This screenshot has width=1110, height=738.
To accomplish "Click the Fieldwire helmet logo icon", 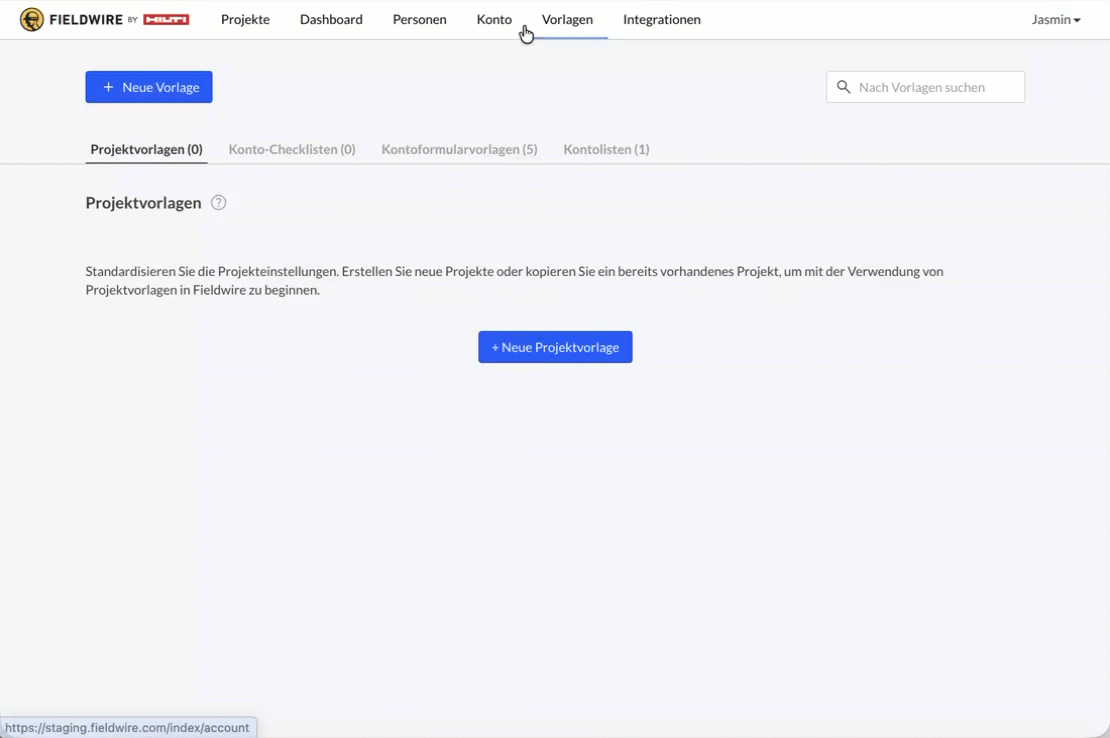I will [x=32, y=20].
